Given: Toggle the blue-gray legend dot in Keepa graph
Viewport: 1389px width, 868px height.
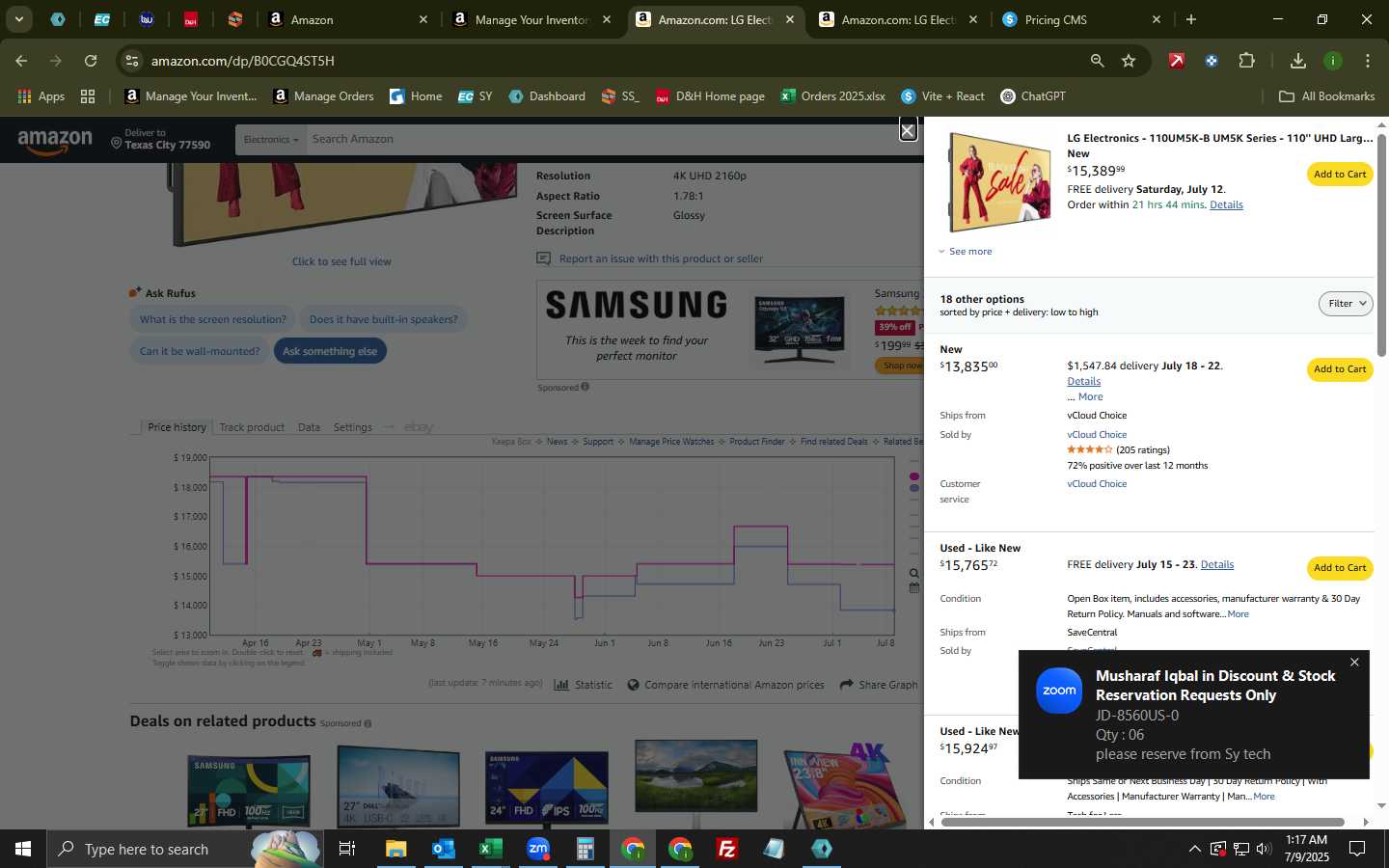Looking at the screenshot, I should [914, 488].
